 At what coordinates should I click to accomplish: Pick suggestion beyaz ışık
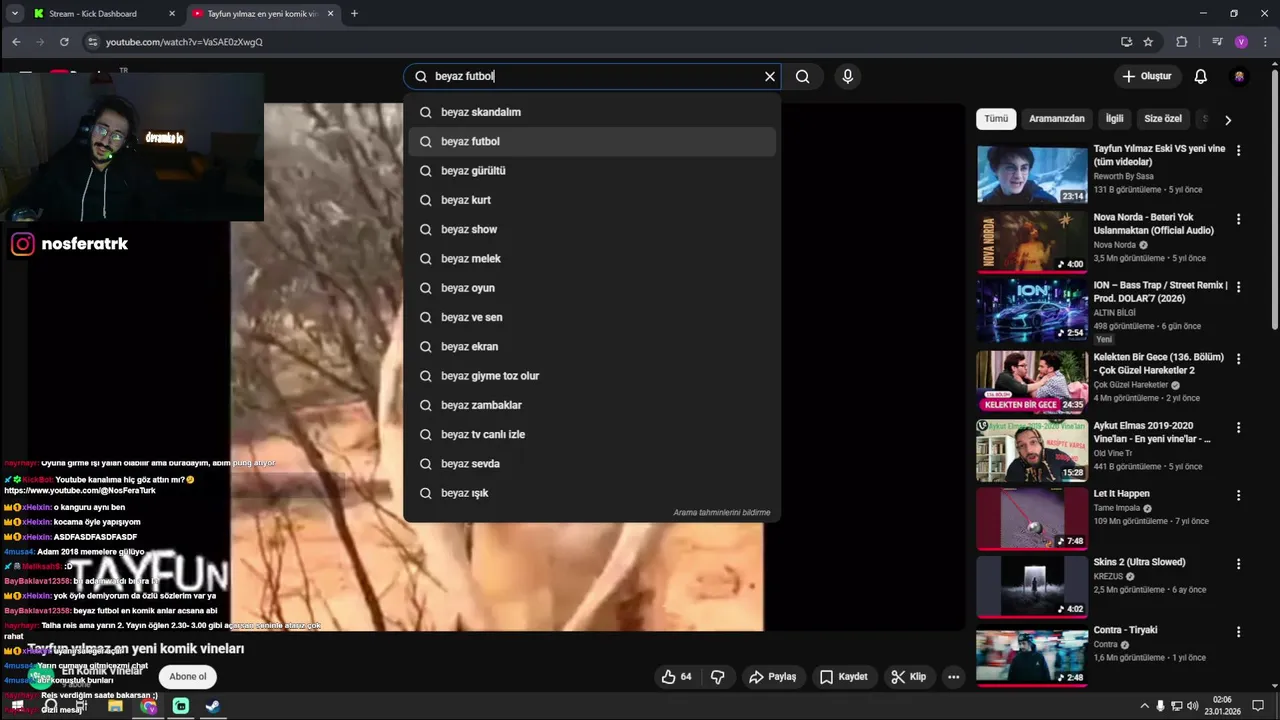coord(592,493)
